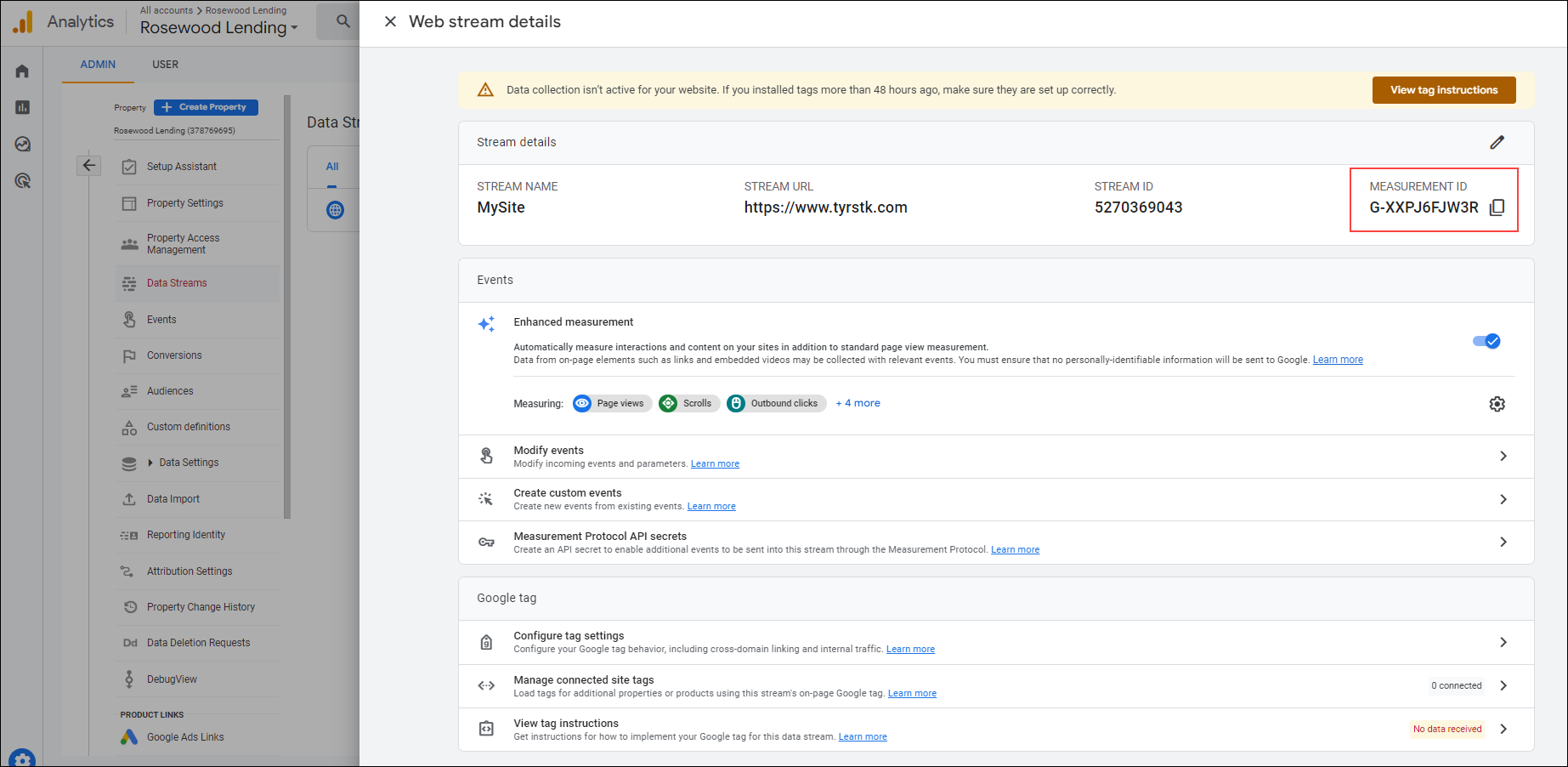Open Property Settings in admin menu
Viewport: 1568px width, 767px height.
(x=184, y=203)
